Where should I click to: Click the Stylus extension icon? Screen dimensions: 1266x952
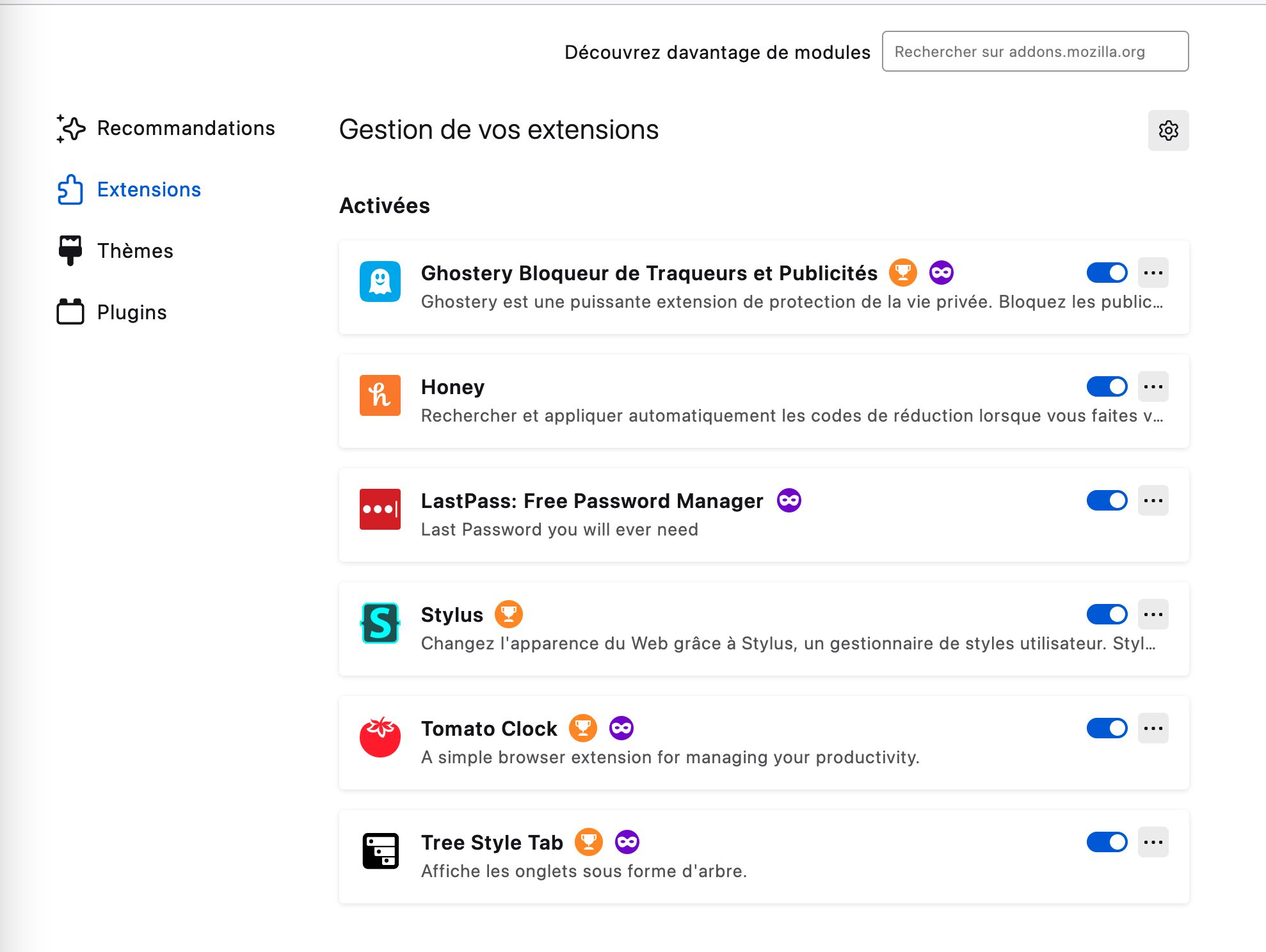coord(380,623)
